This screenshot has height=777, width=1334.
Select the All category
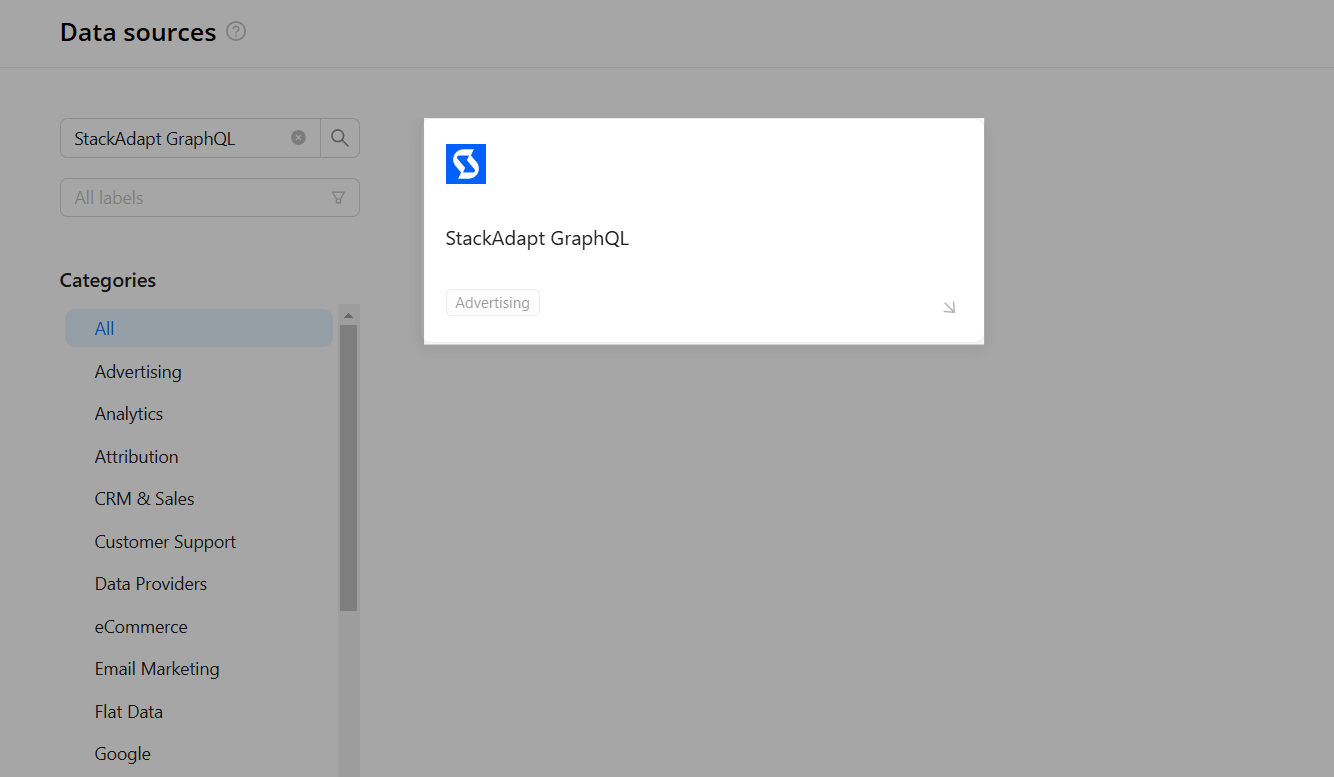[199, 328]
